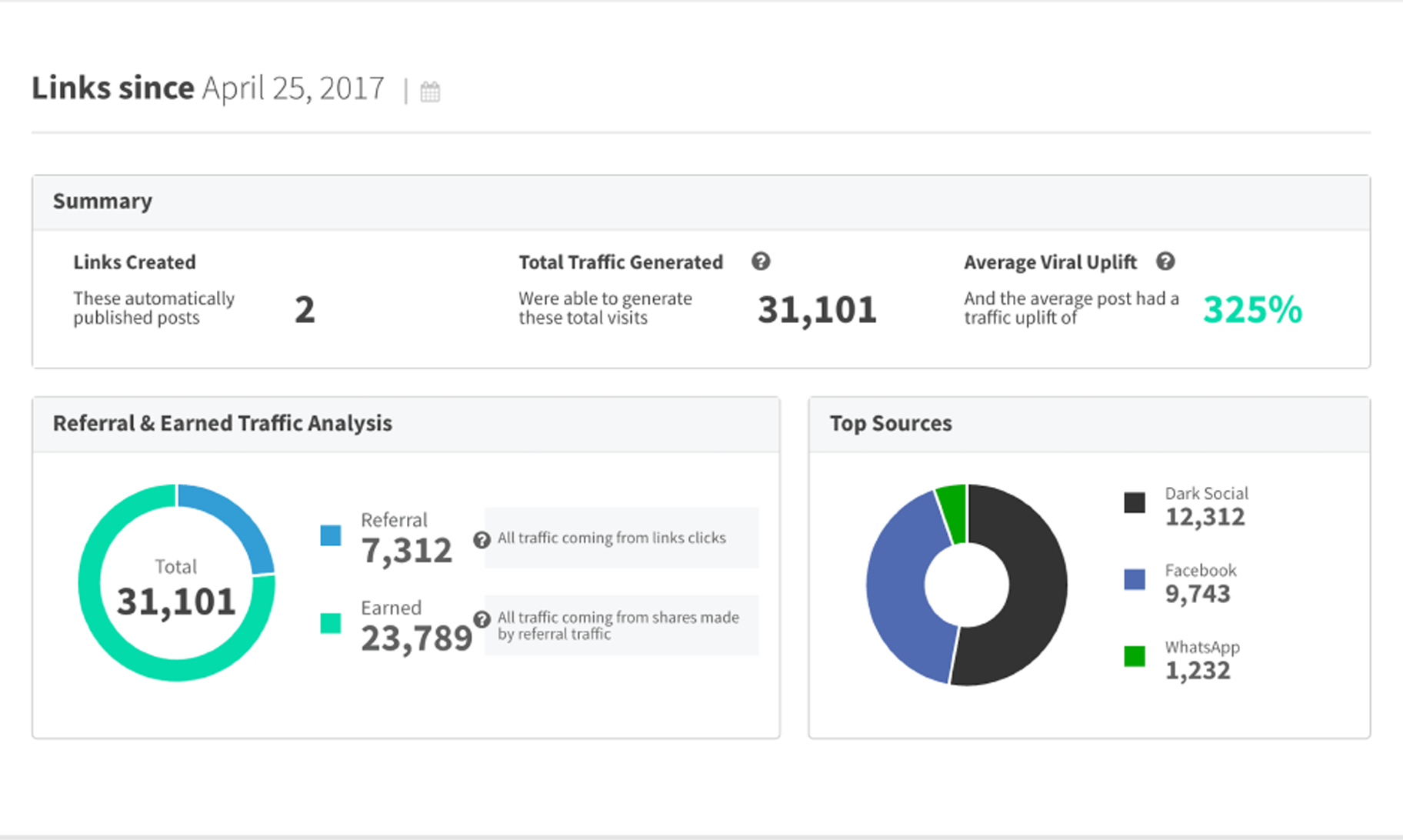Select the Dark Social legend marker
The height and width of the screenshot is (840, 1403).
[x=1134, y=502]
